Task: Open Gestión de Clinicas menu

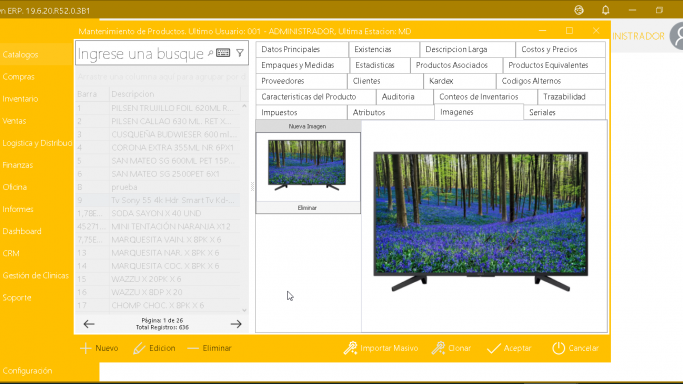Action: coord(37,276)
